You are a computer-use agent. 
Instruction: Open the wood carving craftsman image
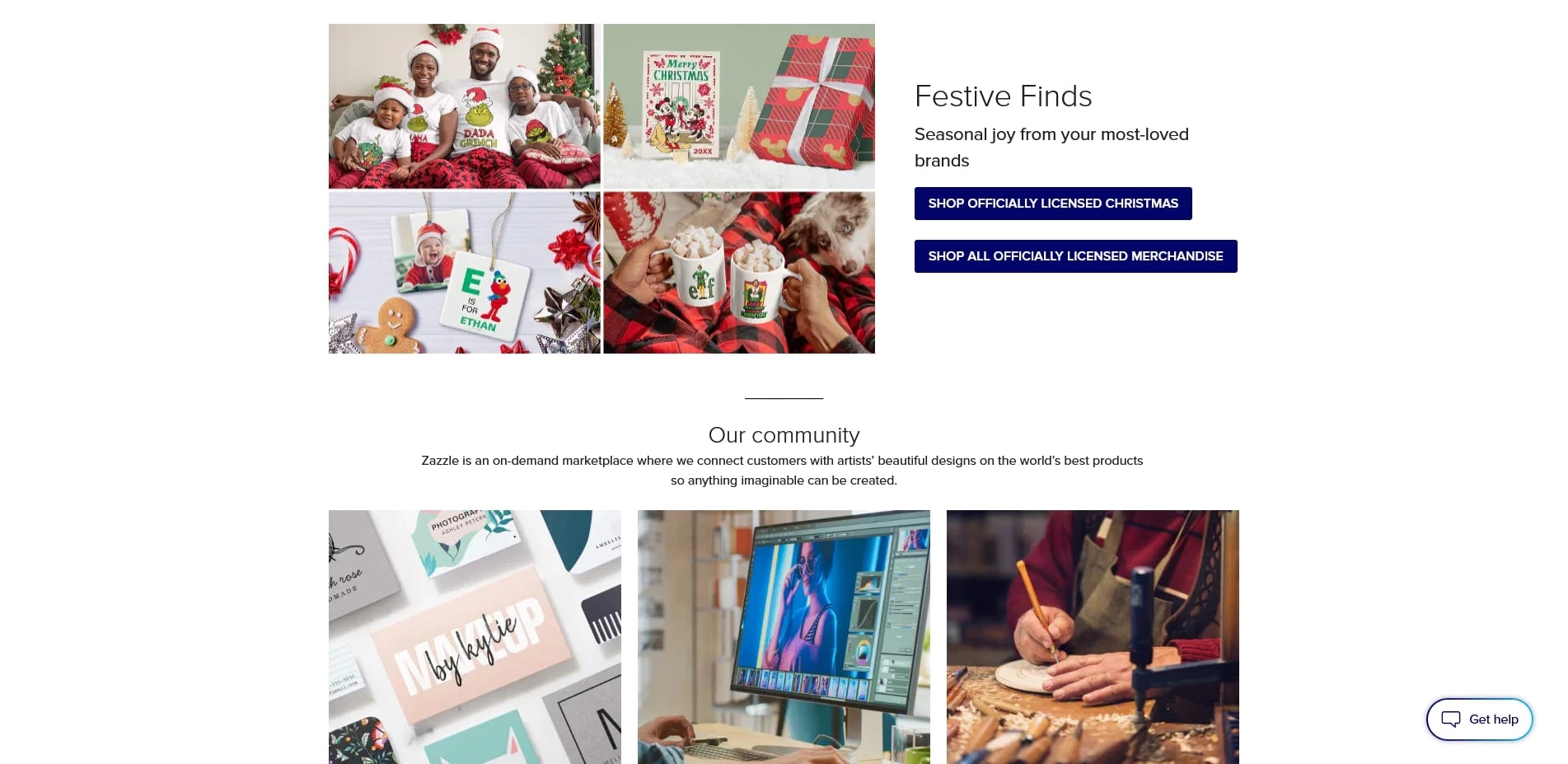tap(1093, 637)
